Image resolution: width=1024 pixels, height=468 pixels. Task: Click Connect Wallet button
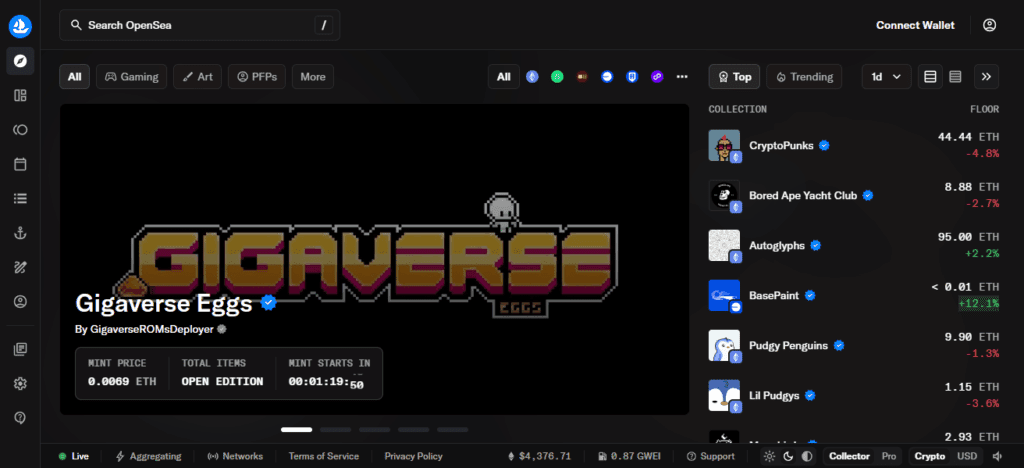coord(915,25)
